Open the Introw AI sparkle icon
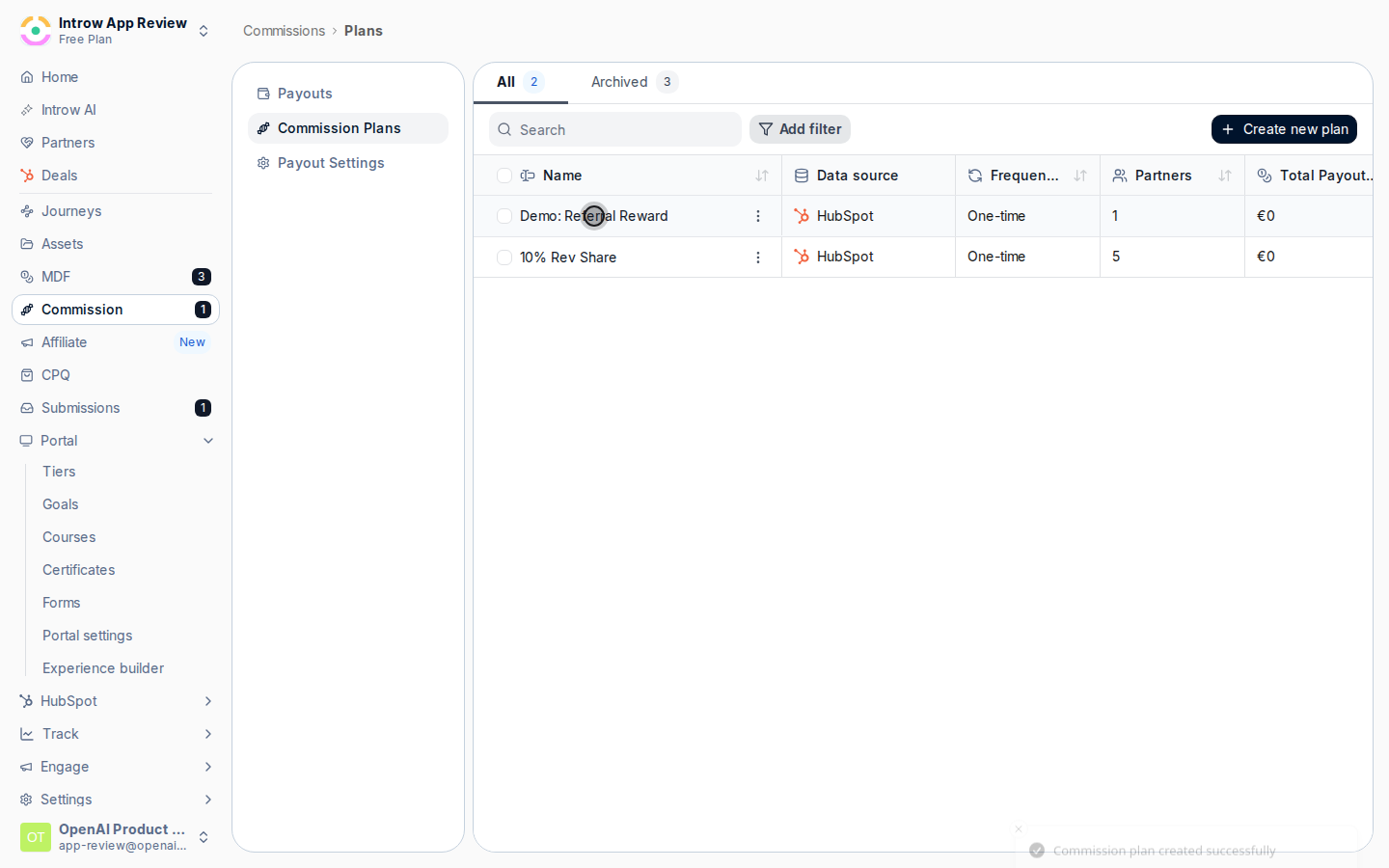 tap(27, 110)
